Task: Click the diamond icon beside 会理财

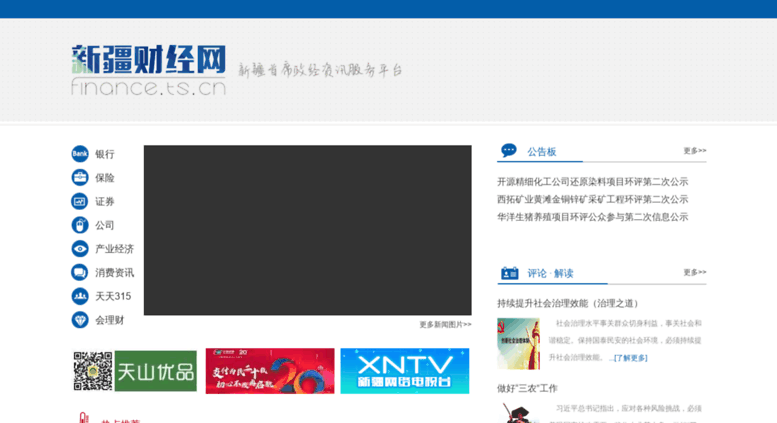Action: click(x=80, y=320)
